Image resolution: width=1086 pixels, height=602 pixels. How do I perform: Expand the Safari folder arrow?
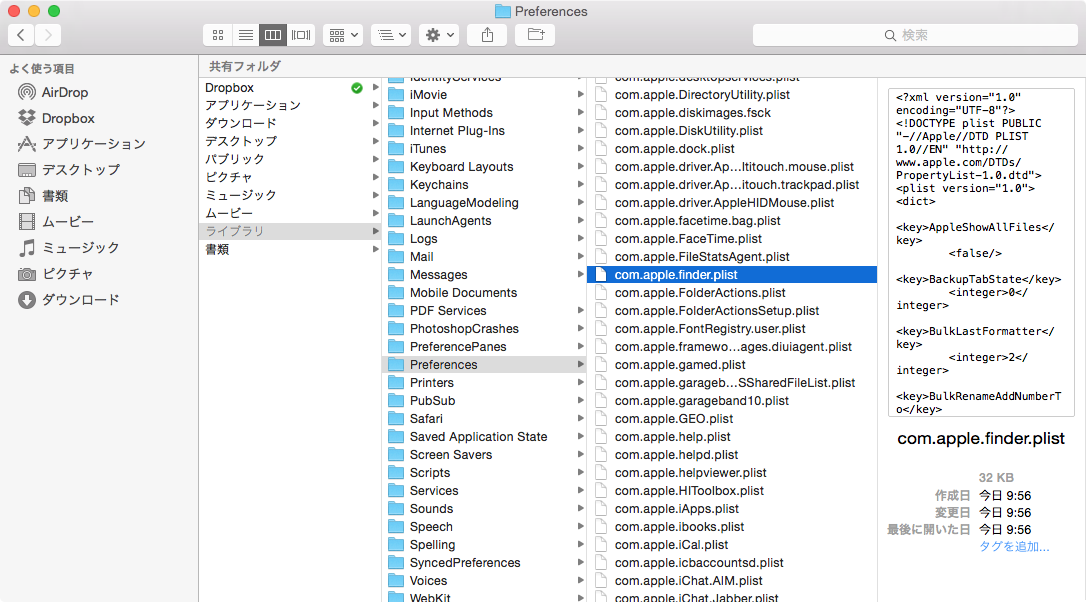pos(581,419)
